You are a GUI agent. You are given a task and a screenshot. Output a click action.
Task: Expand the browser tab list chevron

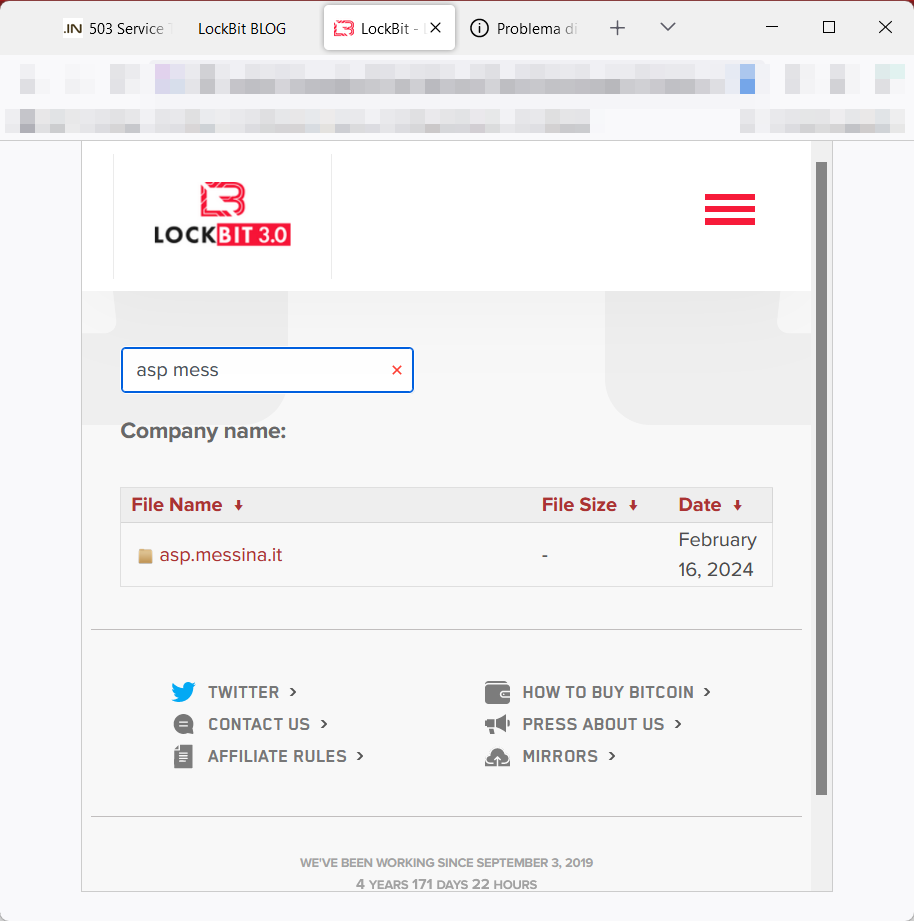pyautogui.click(x=668, y=28)
